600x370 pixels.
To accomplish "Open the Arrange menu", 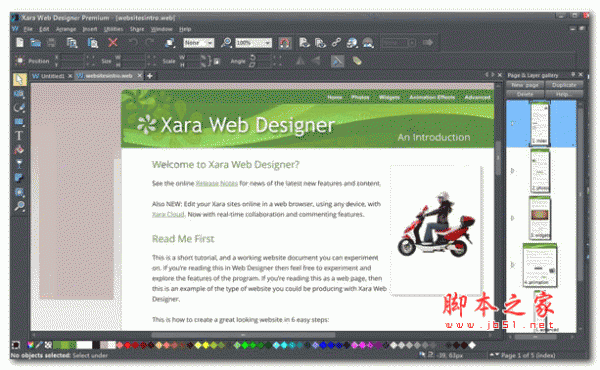I will [66, 29].
